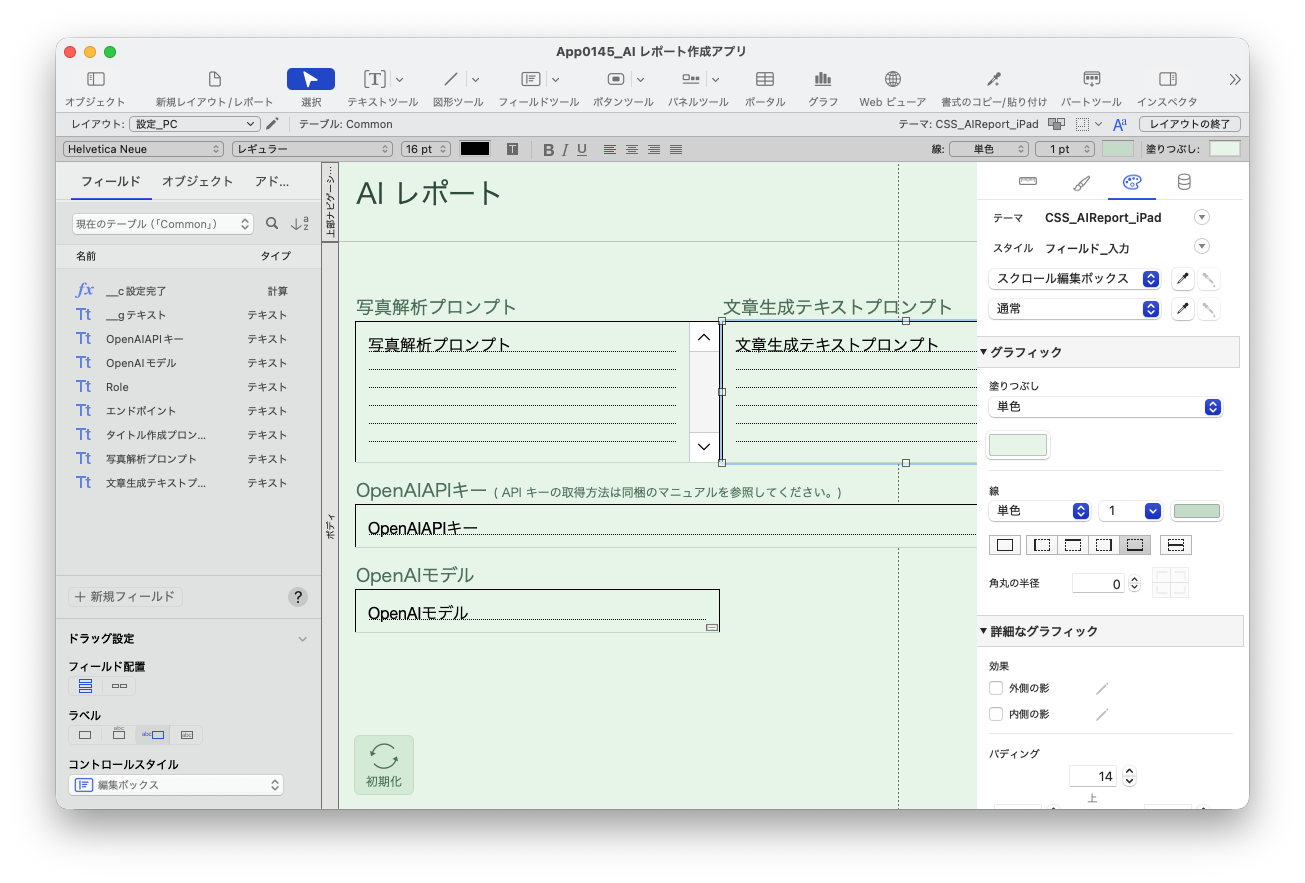Collapse the グラフィック section
The image size is (1305, 883).
click(984, 352)
